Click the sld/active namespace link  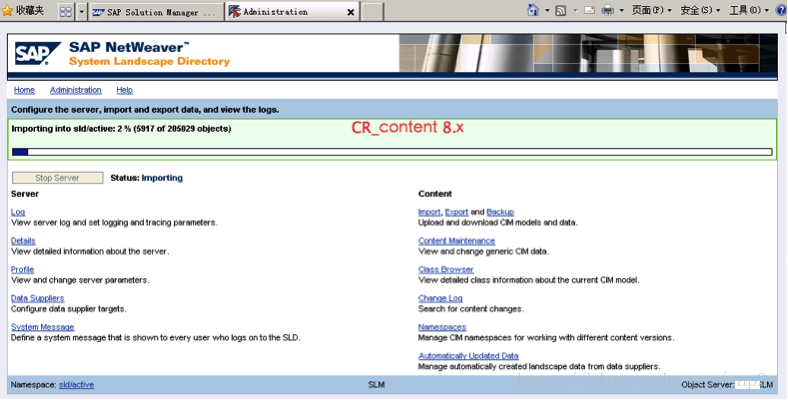76,384
